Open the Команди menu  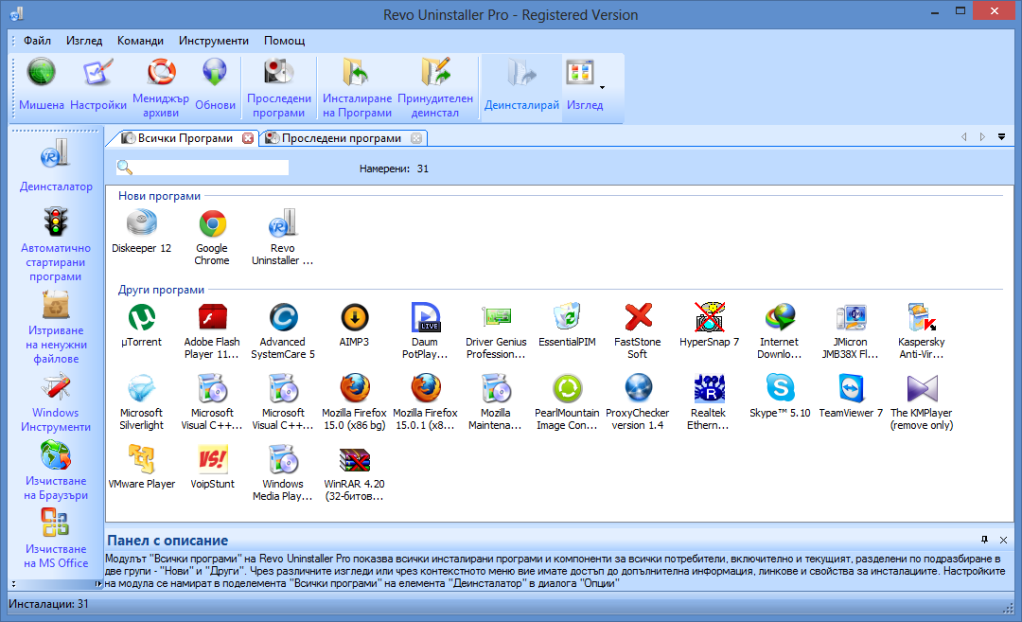(x=140, y=40)
